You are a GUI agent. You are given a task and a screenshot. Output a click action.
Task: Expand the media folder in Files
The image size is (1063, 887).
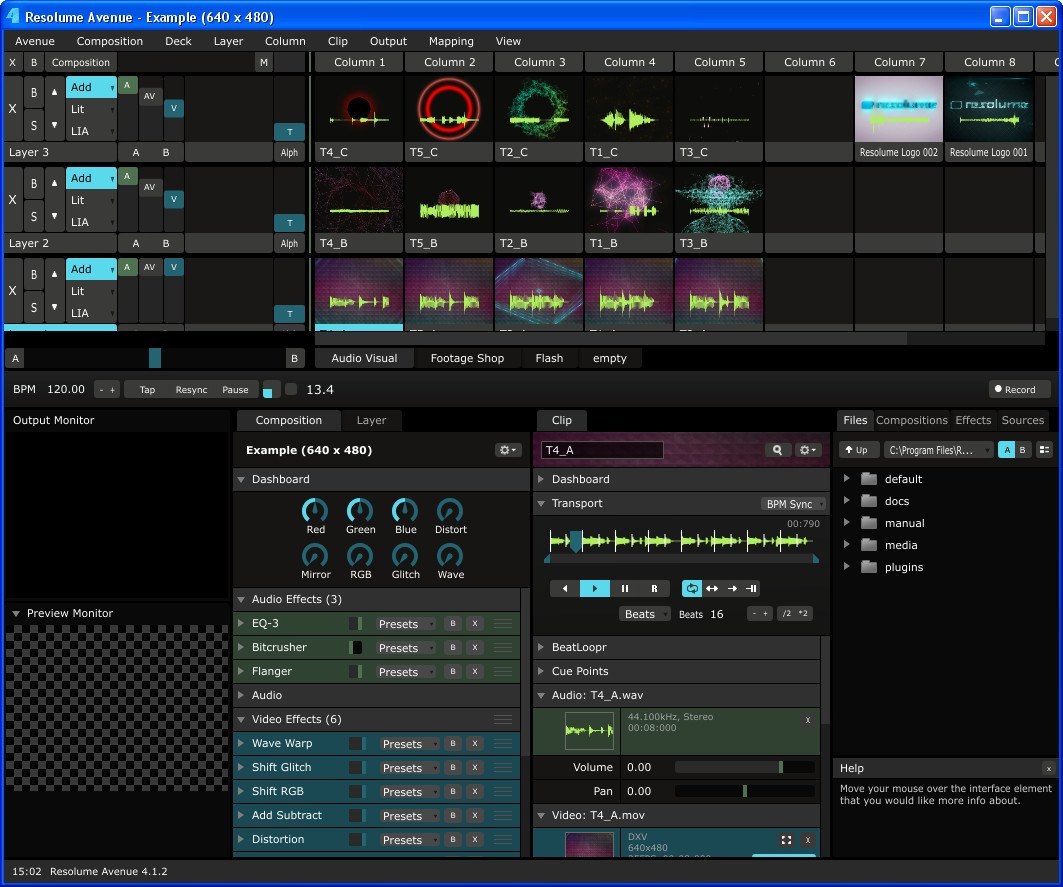[847, 545]
